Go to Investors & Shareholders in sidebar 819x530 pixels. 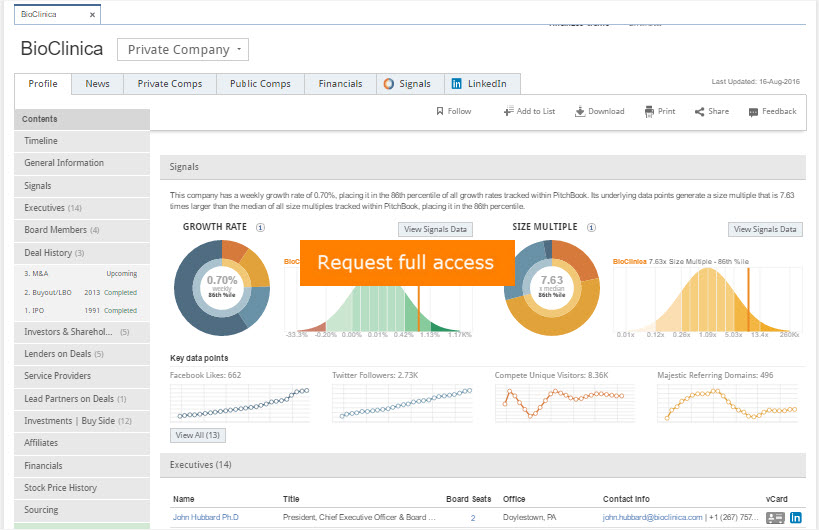(82, 332)
